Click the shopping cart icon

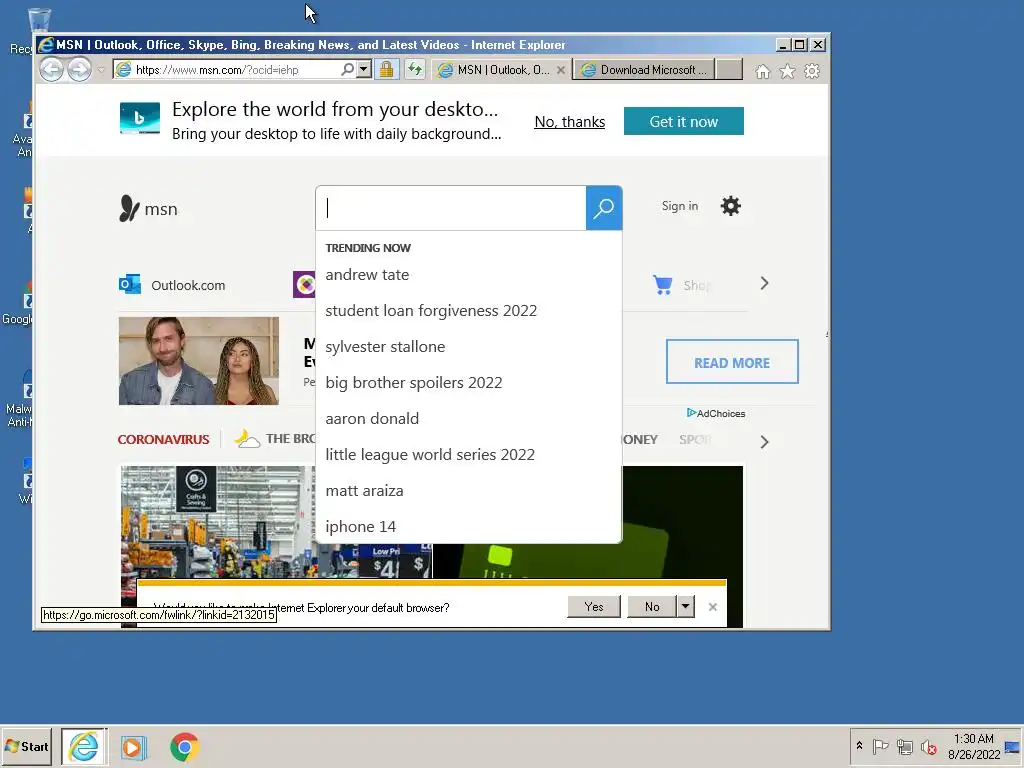pos(662,285)
